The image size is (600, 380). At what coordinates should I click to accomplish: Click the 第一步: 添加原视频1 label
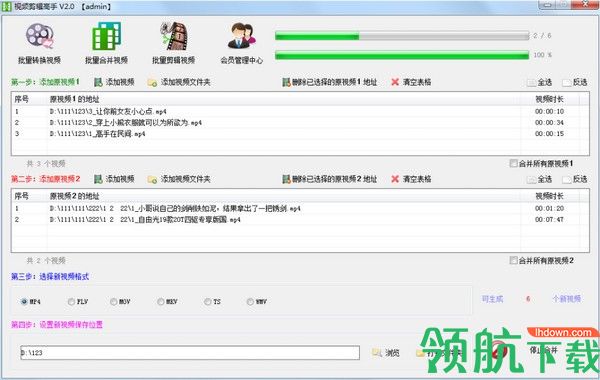click(x=46, y=82)
